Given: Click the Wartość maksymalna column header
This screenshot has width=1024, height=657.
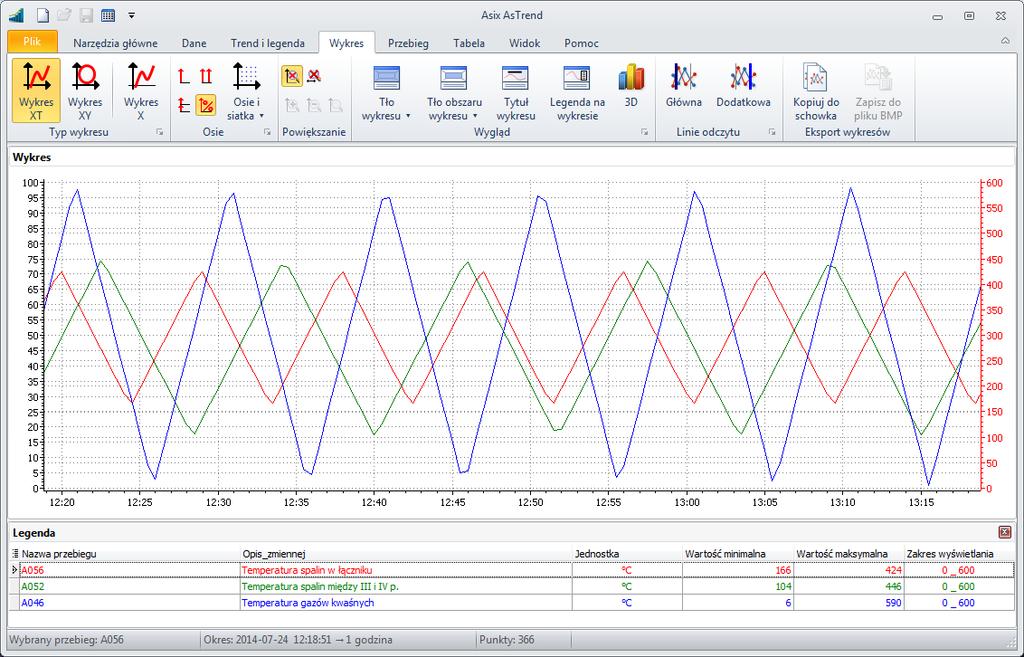Looking at the screenshot, I should (848, 554).
